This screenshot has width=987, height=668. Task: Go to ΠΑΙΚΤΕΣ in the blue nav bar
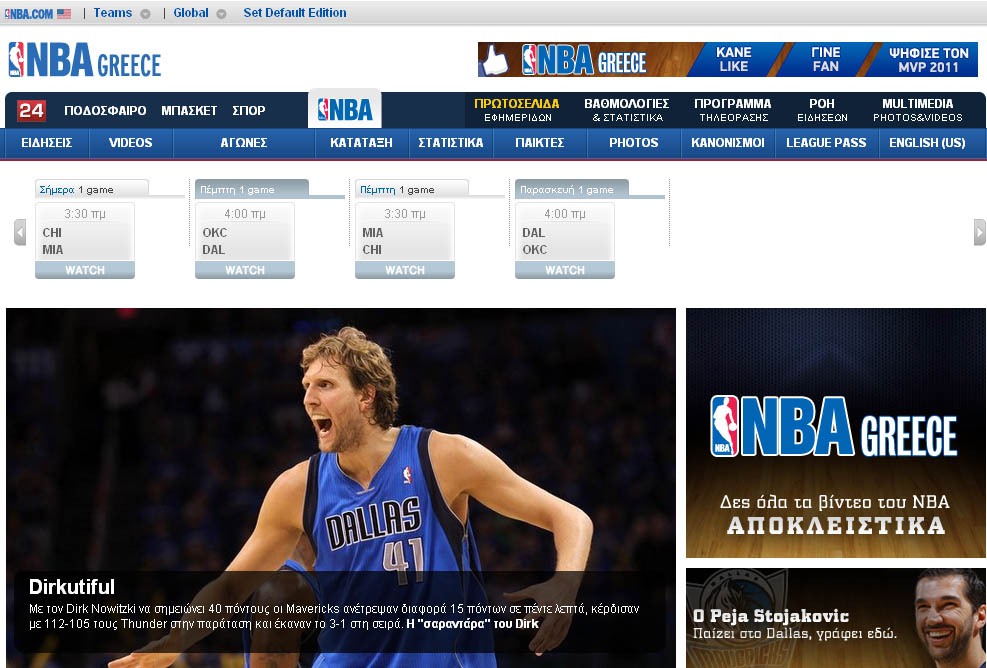[539, 143]
